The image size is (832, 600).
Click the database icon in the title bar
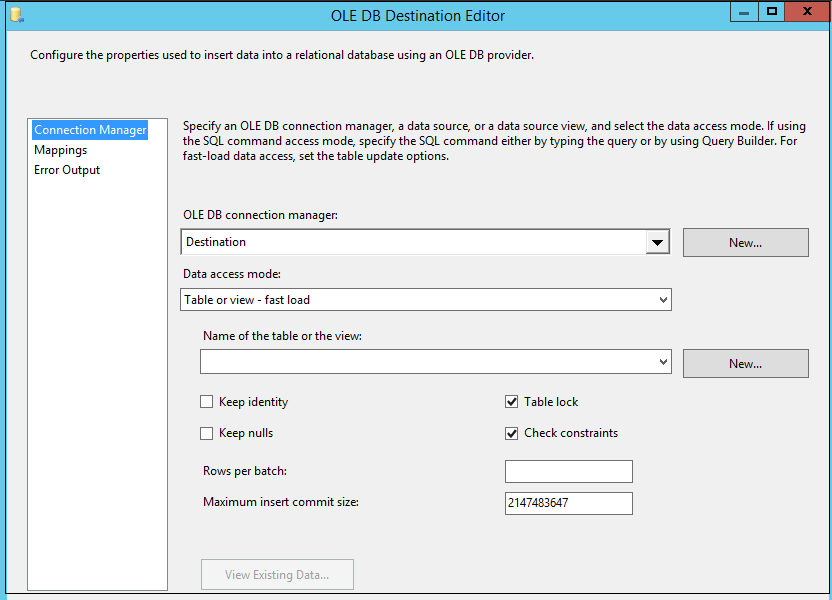[x=15, y=15]
